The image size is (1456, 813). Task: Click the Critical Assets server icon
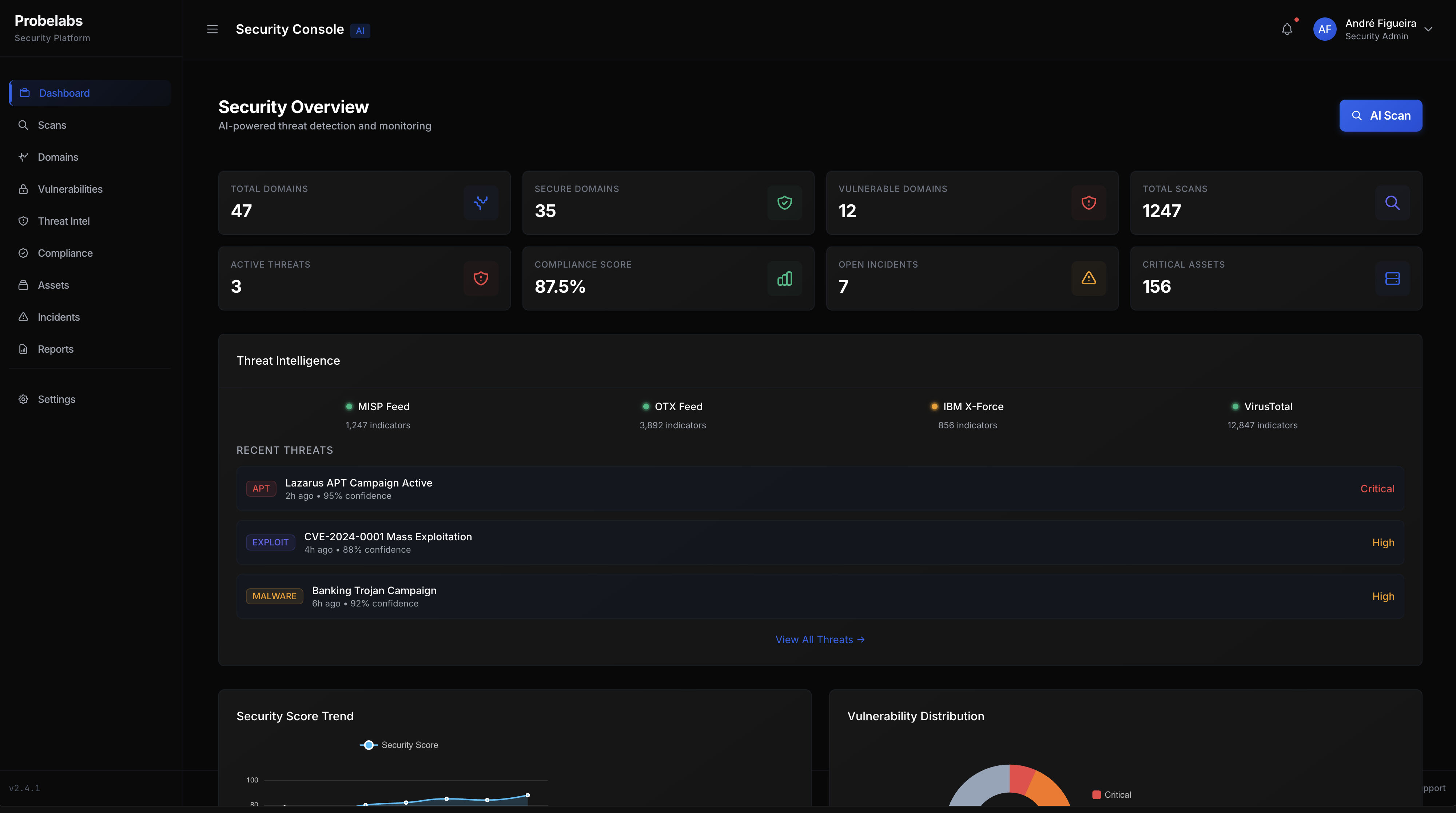coord(1392,278)
